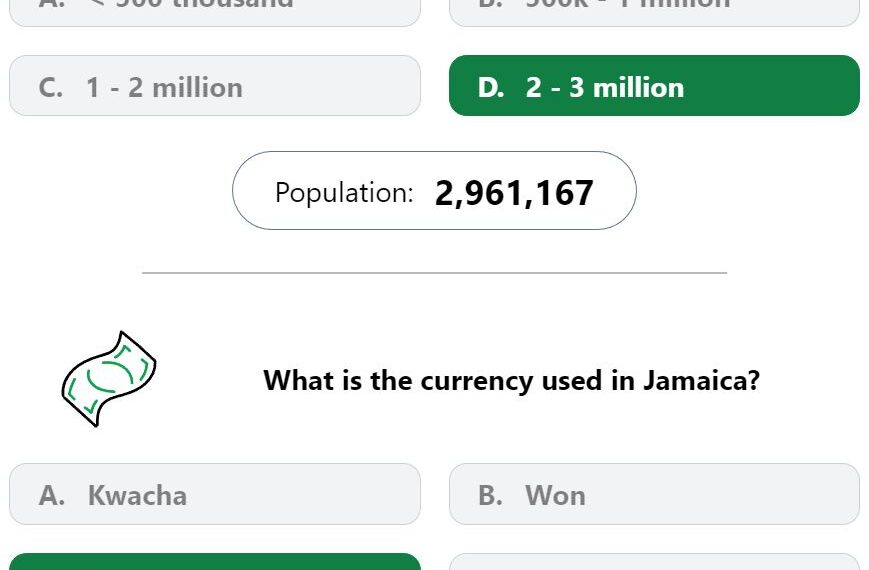Click the Jamaica currency question text

(x=511, y=381)
